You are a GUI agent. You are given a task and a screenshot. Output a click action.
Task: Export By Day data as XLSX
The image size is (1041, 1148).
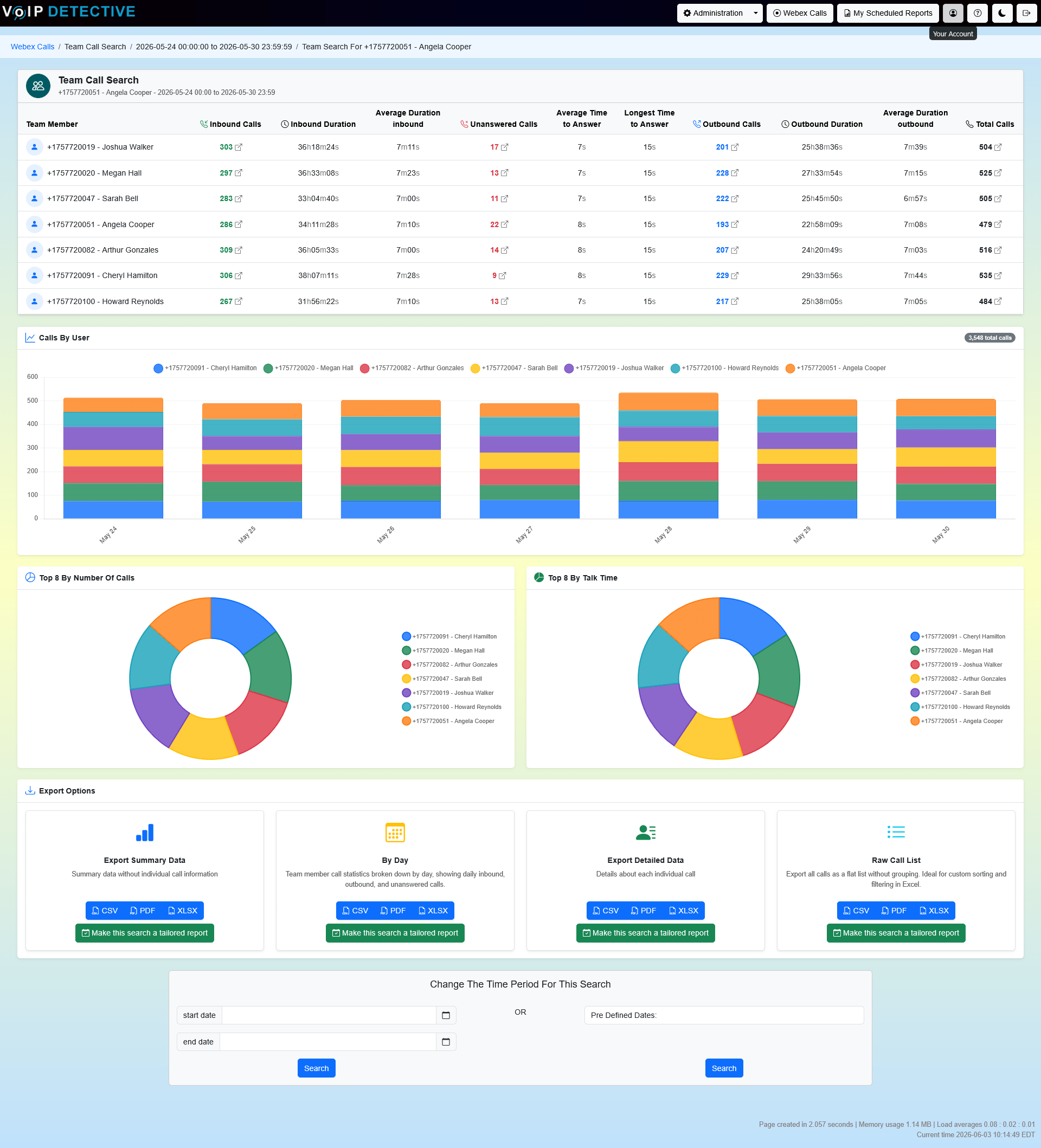[433, 911]
